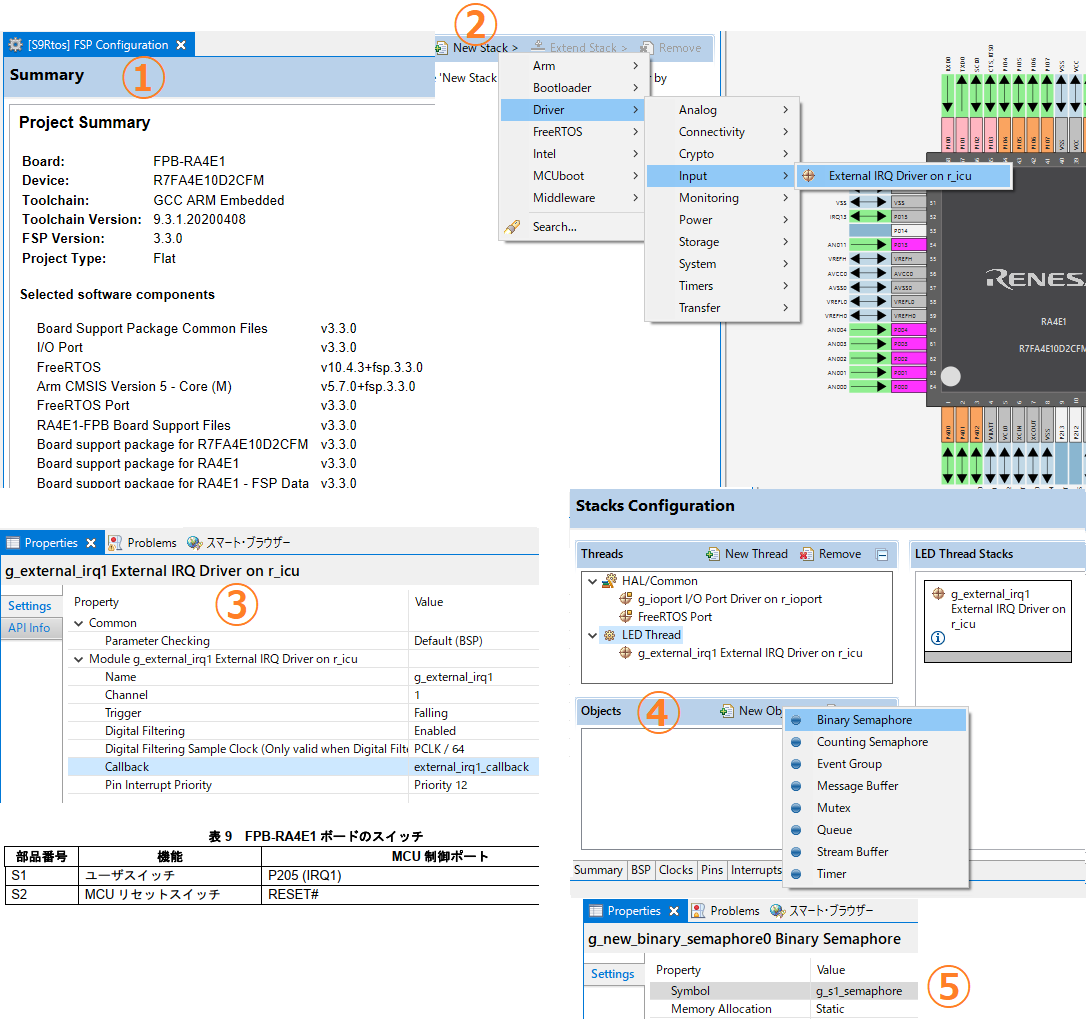The image size is (1086, 1020).
Task: Choose Queue from object list
Action: click(x=875, y=830)
